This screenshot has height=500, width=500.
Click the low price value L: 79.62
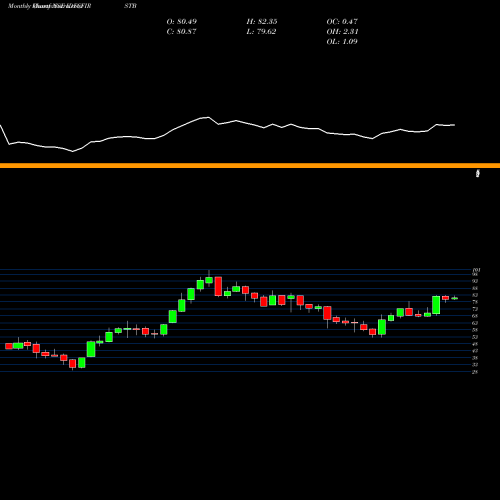(x=261, y=32)
